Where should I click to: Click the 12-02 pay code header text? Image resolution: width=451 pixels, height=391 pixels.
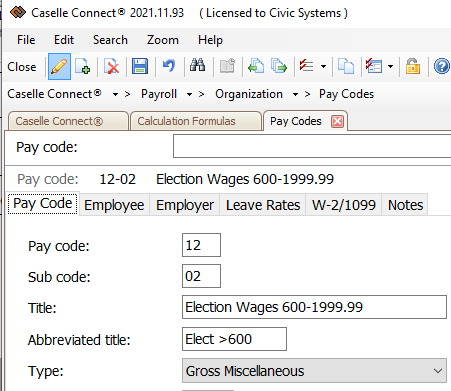(x=118, y=179)
